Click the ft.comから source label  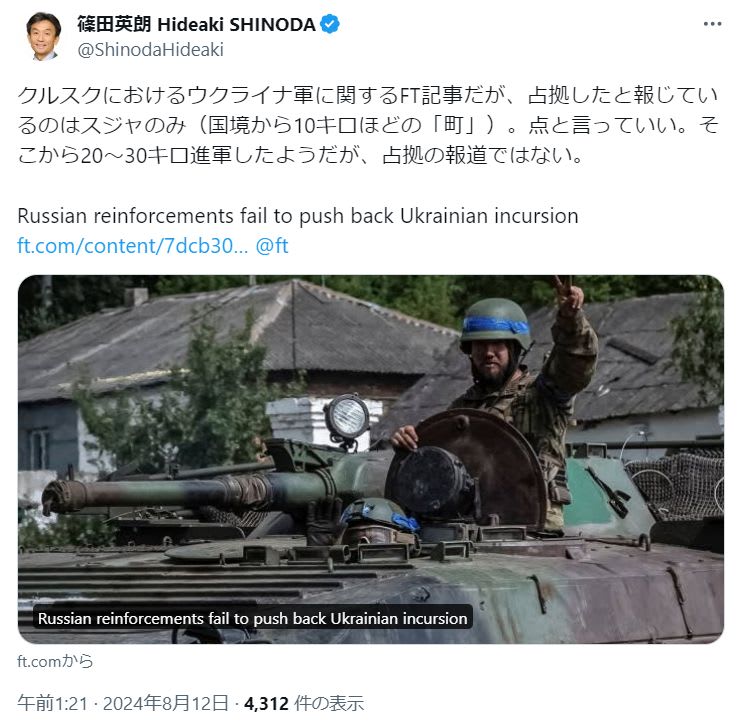point(55,661)
